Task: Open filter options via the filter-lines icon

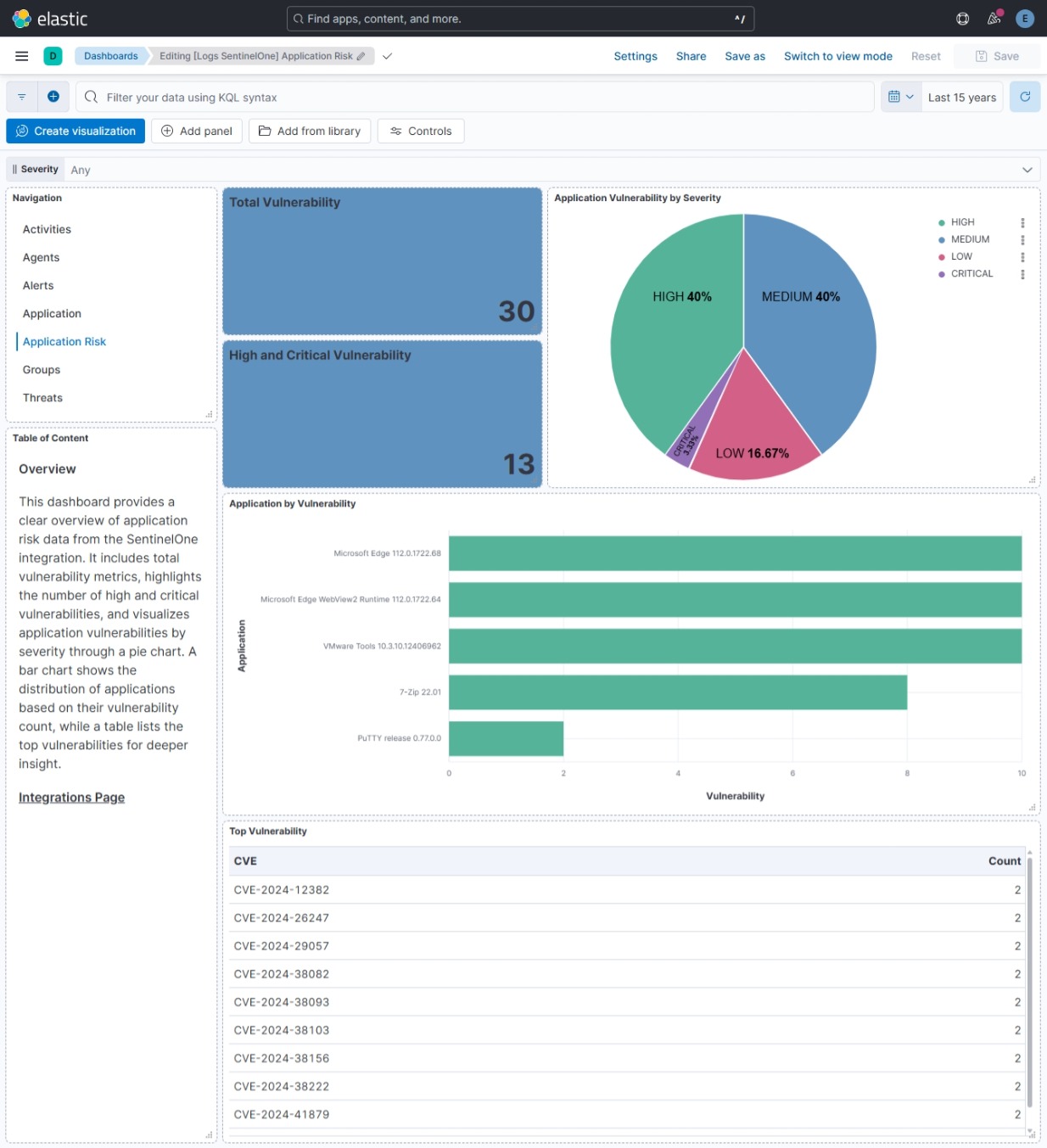Action: click(22, 96)
